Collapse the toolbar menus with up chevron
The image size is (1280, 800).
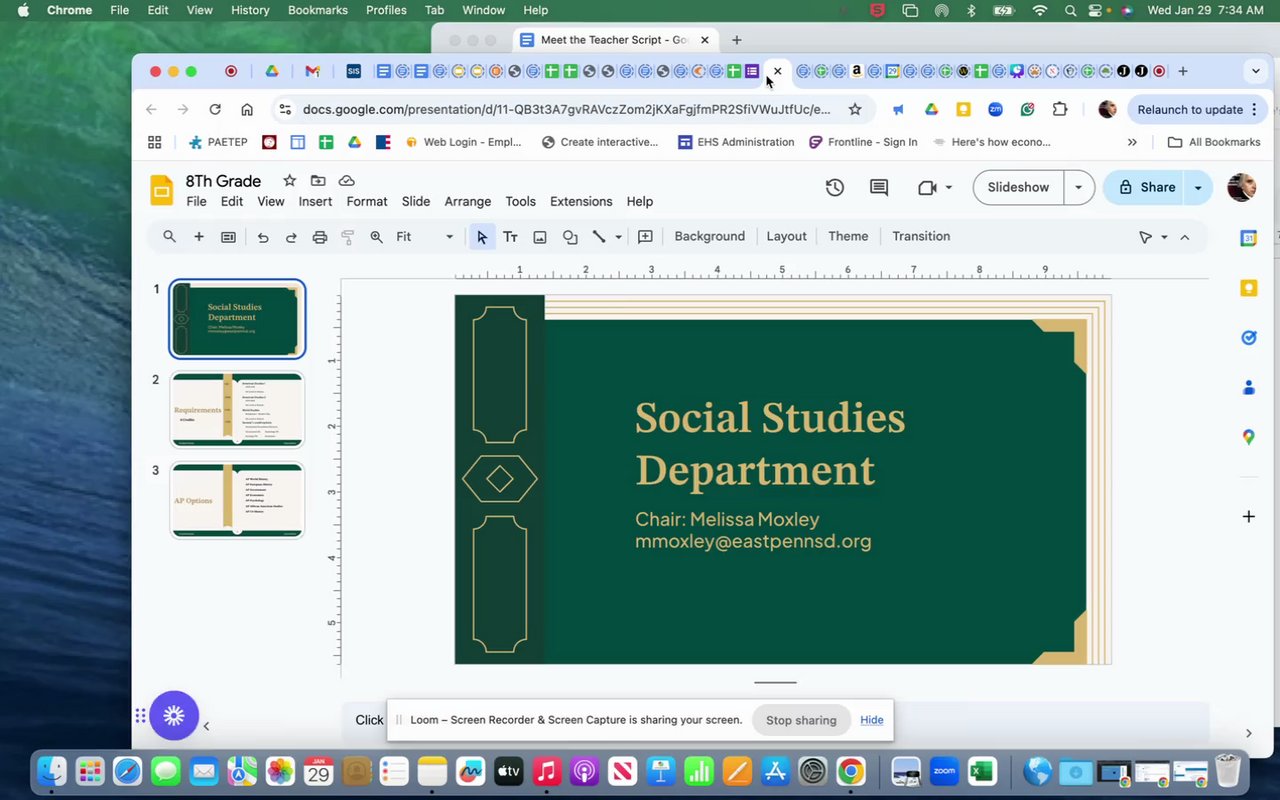tap(1185, 237)
